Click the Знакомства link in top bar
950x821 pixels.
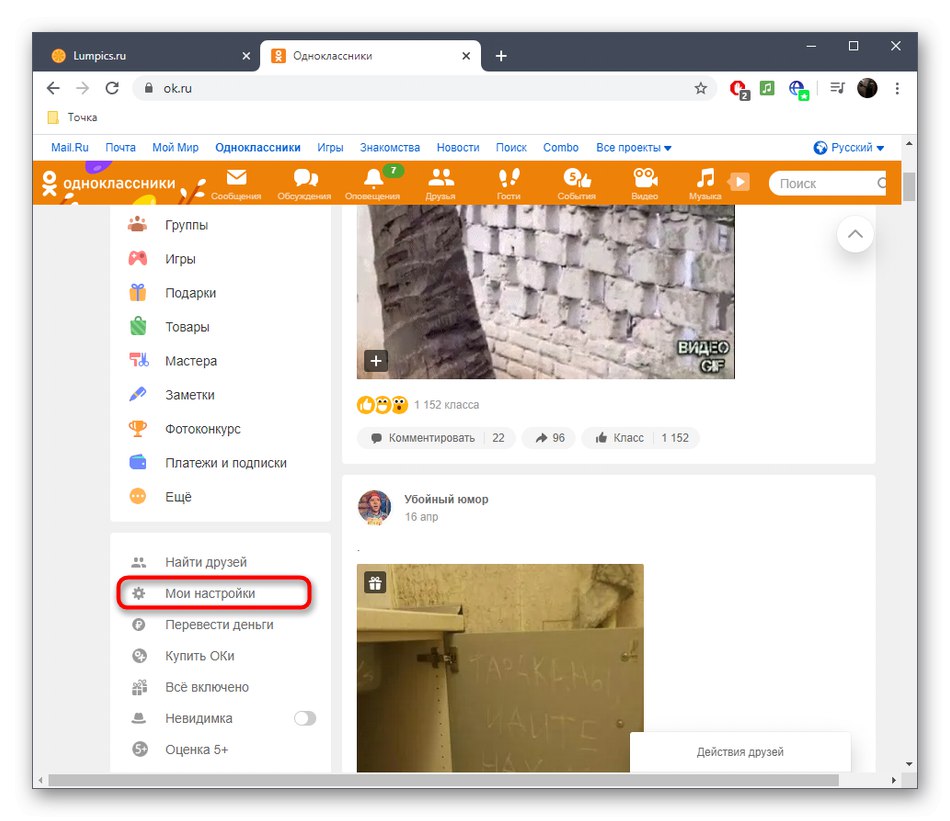pos(390,147)
